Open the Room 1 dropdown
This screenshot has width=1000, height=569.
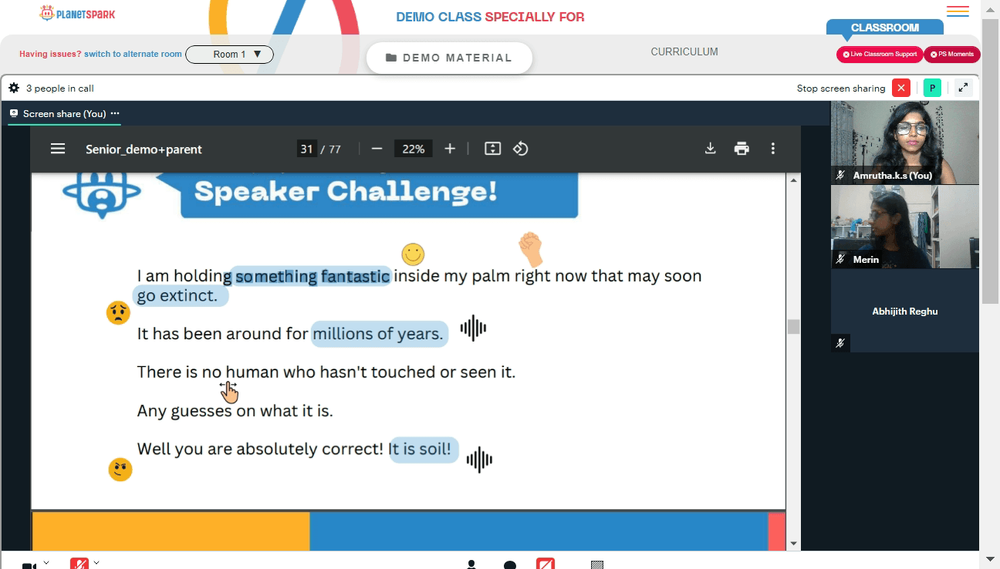tap(230, 54)
